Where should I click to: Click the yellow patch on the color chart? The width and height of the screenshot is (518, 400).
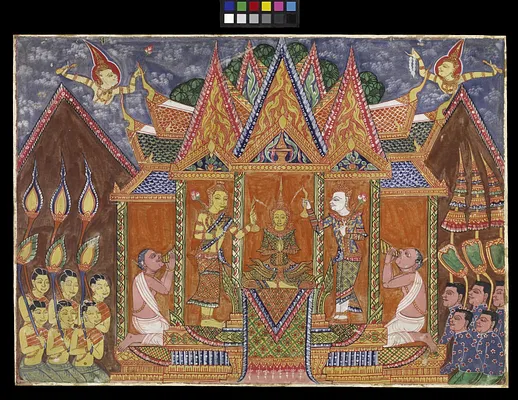click(266, 6)
